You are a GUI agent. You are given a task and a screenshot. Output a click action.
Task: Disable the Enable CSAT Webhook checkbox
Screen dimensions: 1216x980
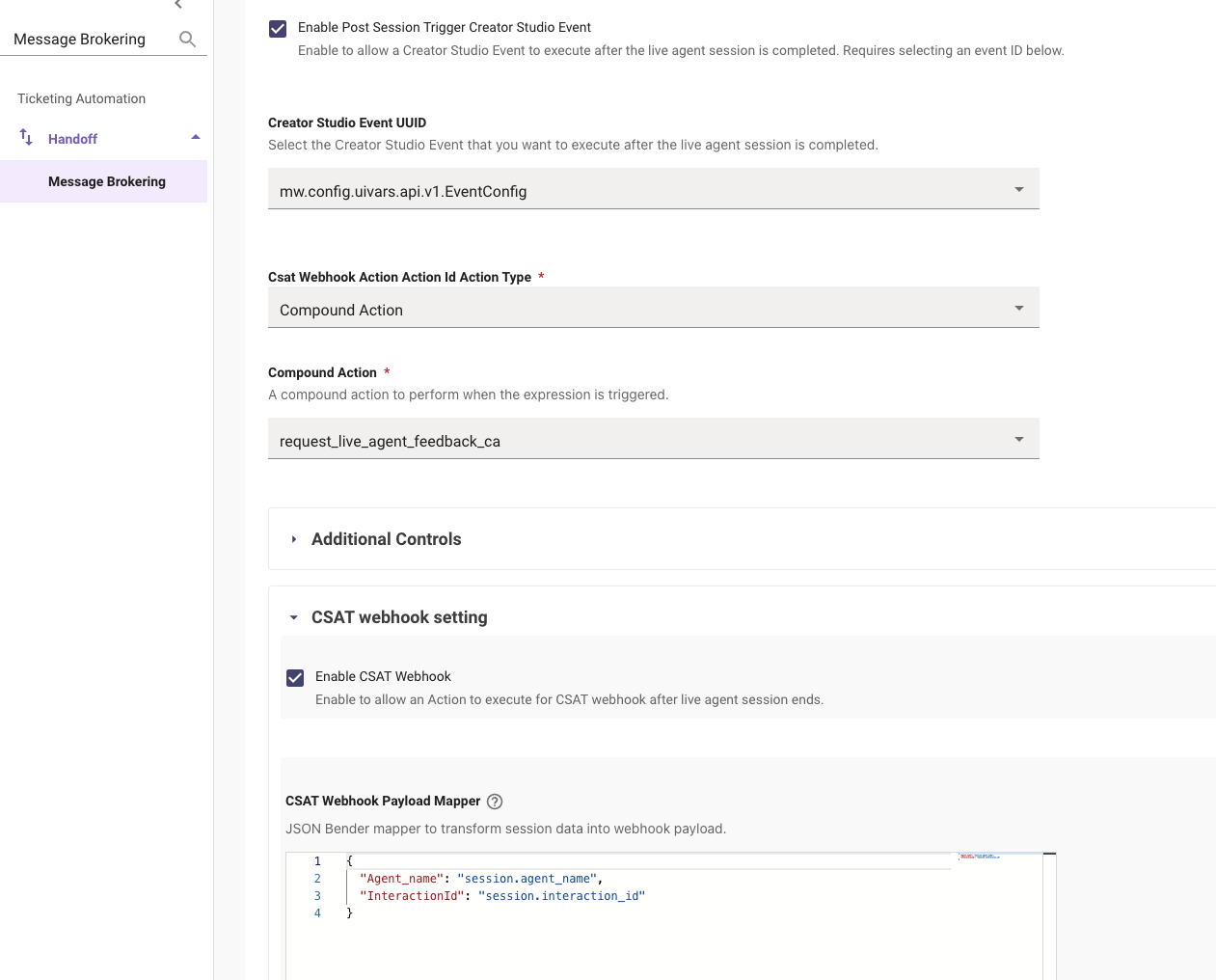click(295, 678)
